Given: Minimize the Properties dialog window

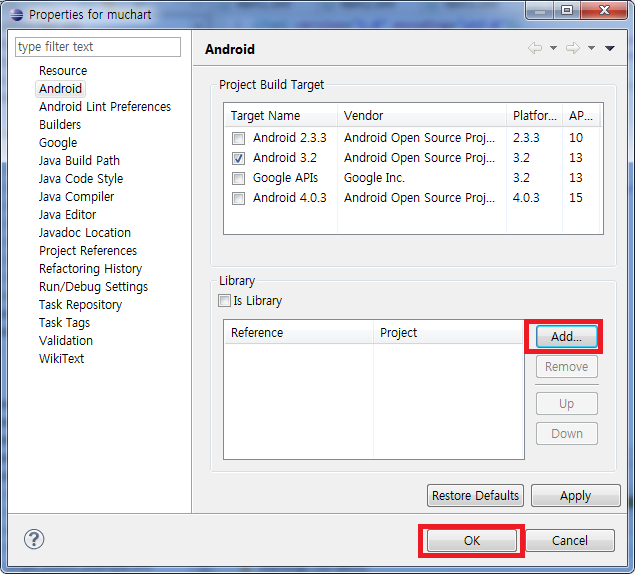Looking at the screenshot, I should [539, 10].
